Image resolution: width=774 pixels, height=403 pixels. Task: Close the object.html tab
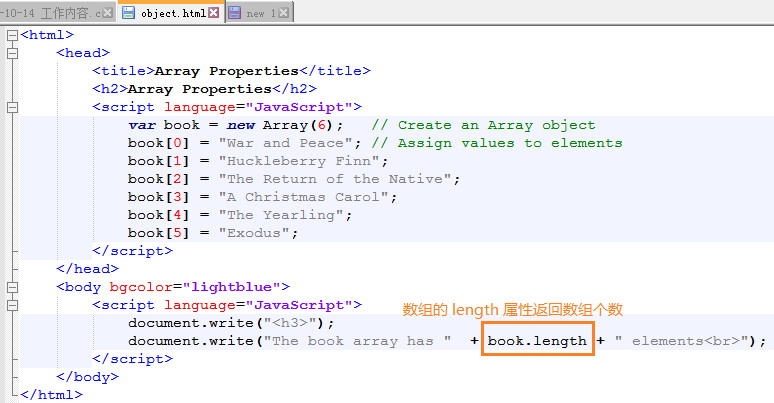pos(214,13)
